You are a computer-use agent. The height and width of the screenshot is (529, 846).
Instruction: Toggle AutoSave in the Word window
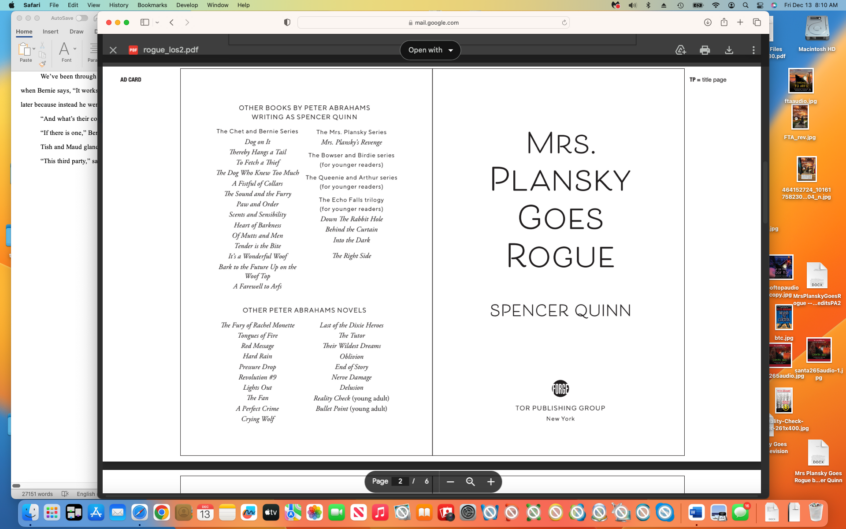pos(81,18)
